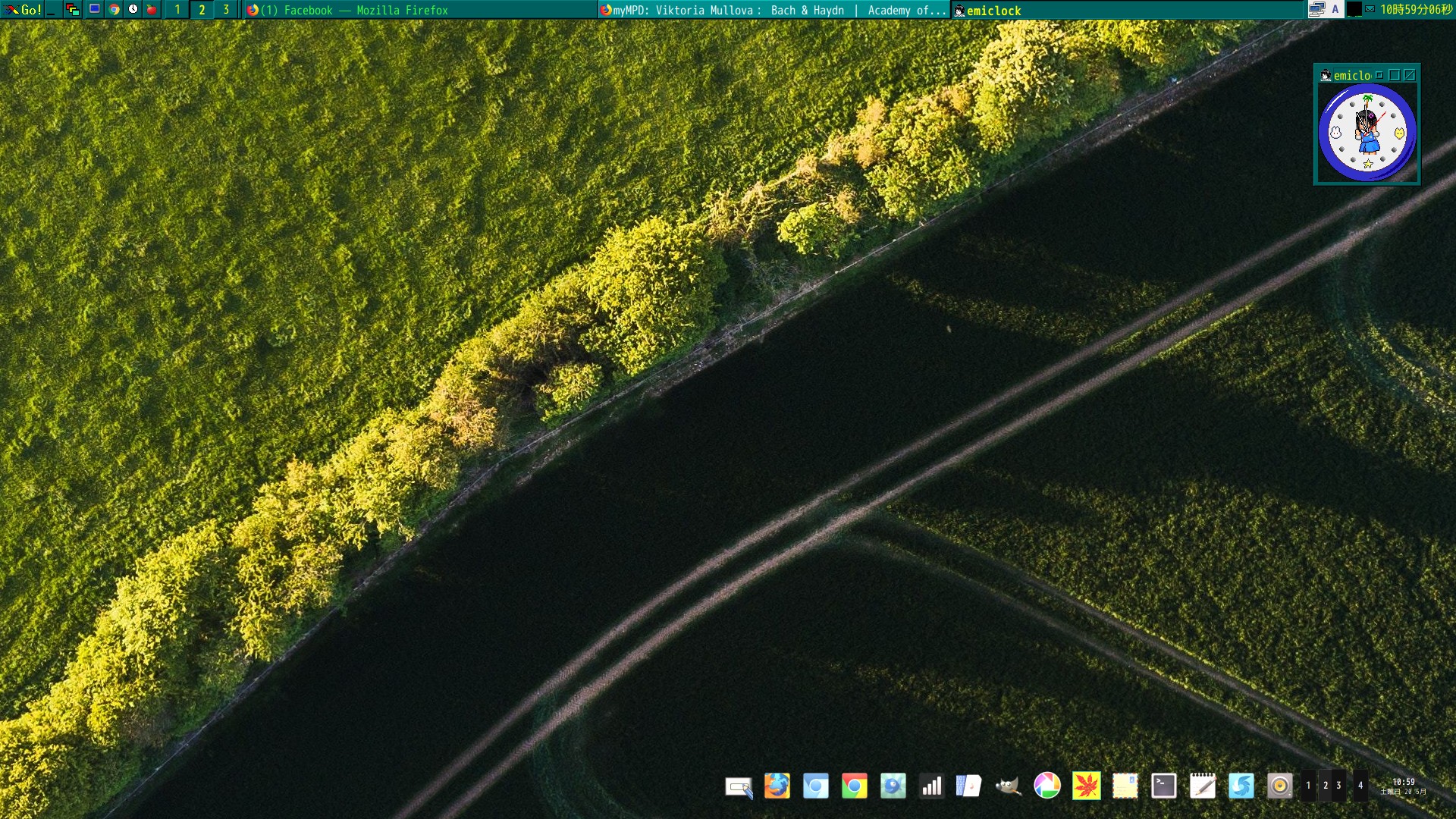Viewport: 1456px width, 819px height.
Task: Launch Firefox from the bottom dock
Action: [x=777, y=786]
